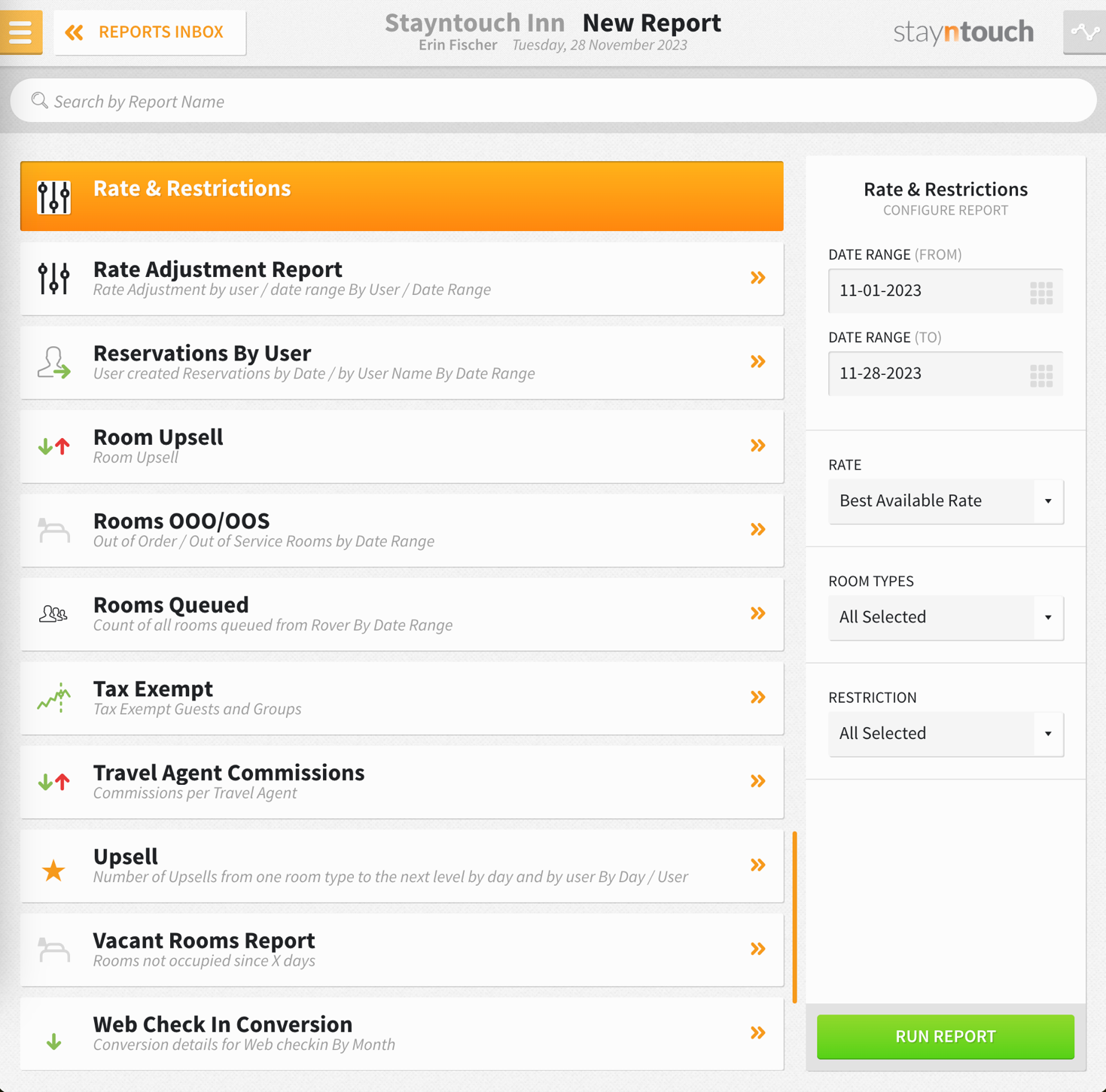Viewport: 1106px width, 1092px height.
Task: Open the Restriction dropdown
Action: [x=946, y=734]
